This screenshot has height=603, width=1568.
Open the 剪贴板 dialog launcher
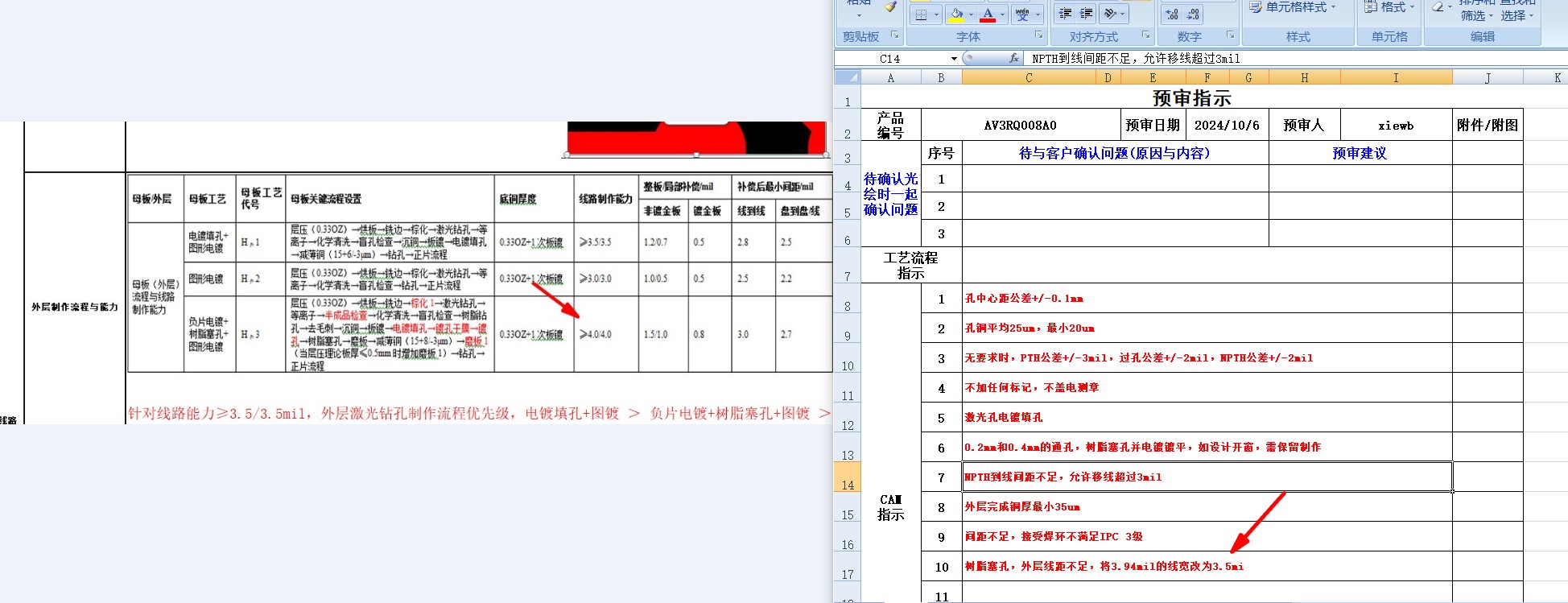[894, 35]
